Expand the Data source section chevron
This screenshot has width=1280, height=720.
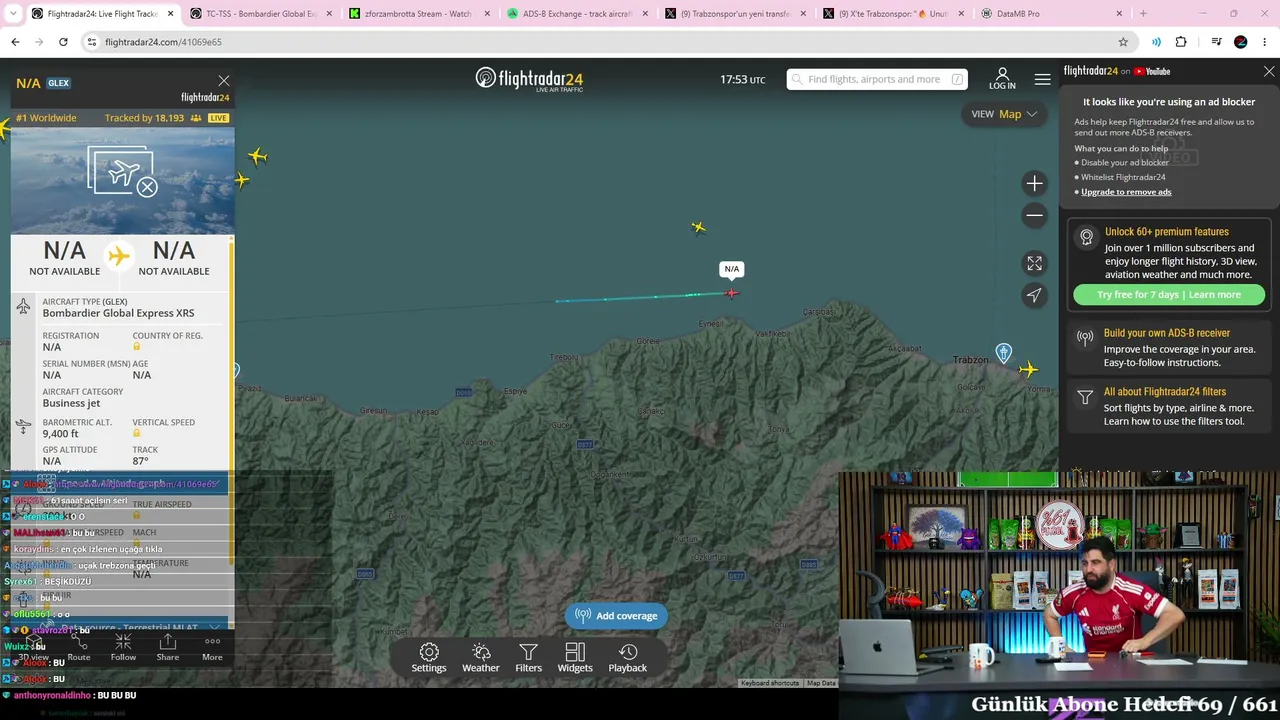tap(216, 627)
